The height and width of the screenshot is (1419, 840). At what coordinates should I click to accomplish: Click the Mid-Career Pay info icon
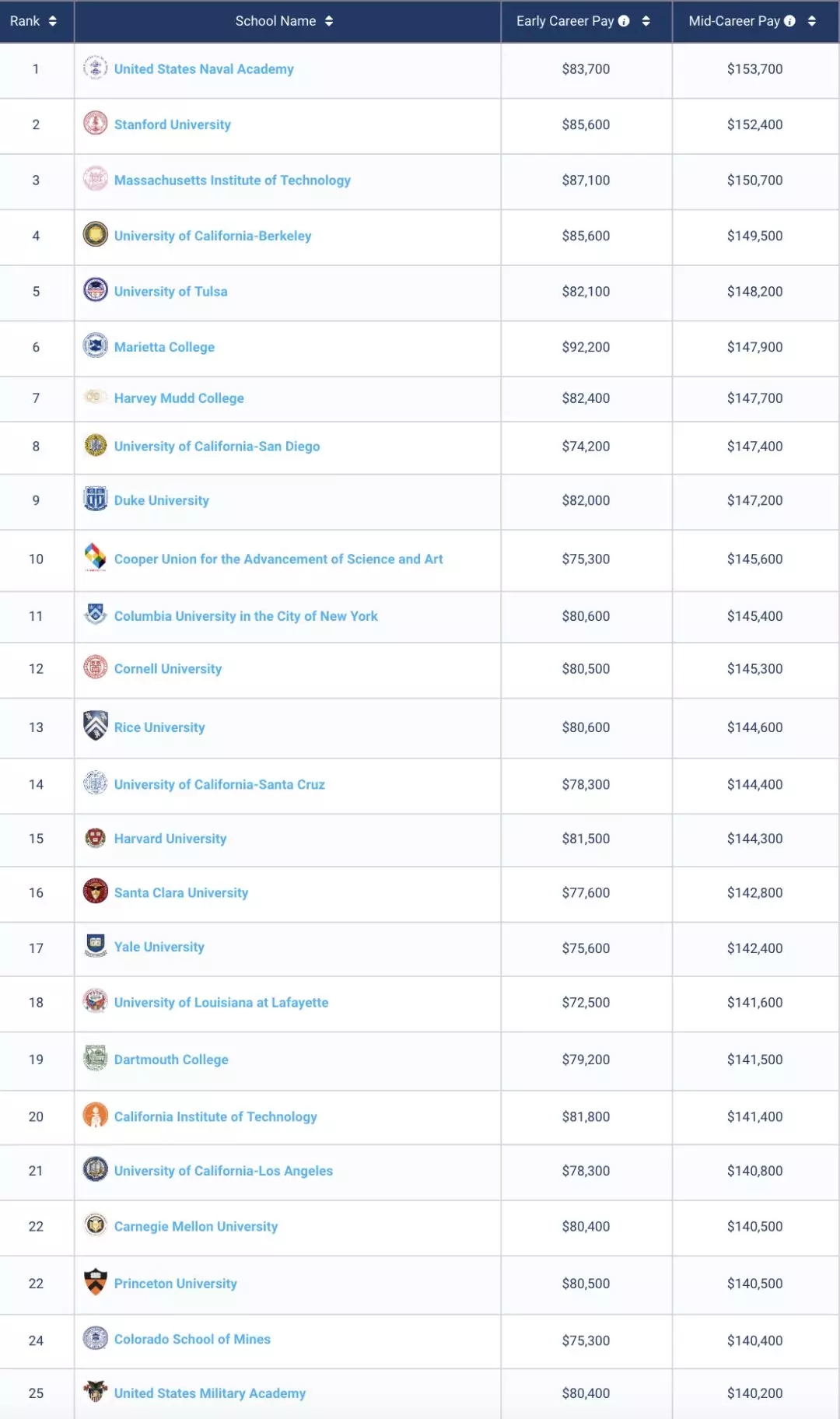(790, 21)
